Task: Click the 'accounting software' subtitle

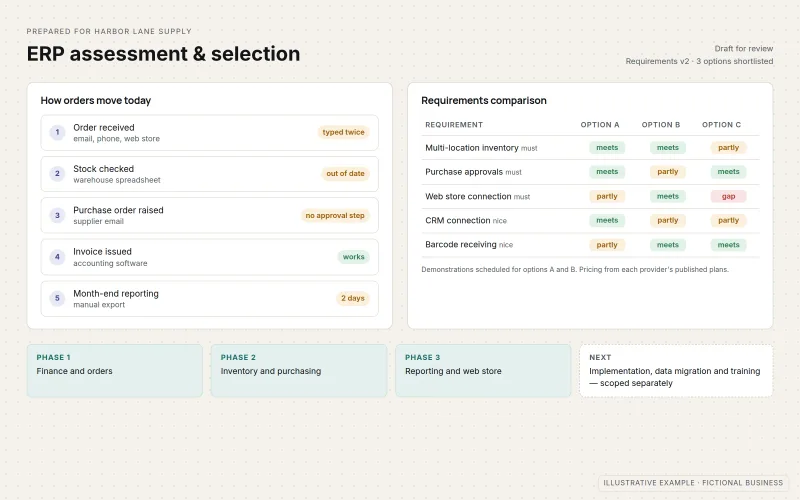Action: coord(110,263)
